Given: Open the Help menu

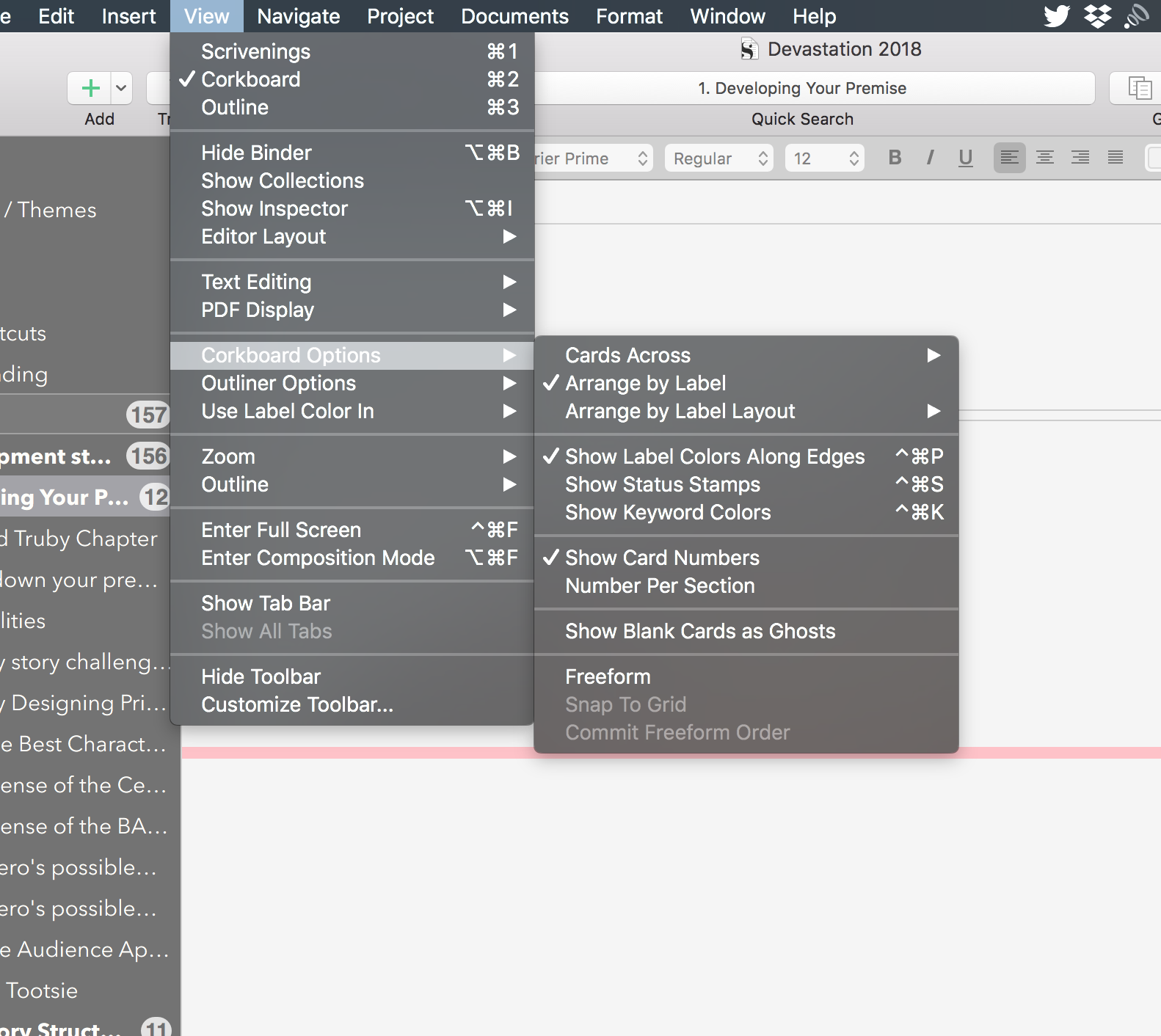Looking at the screenshot, I should click(x=814, y=16).
